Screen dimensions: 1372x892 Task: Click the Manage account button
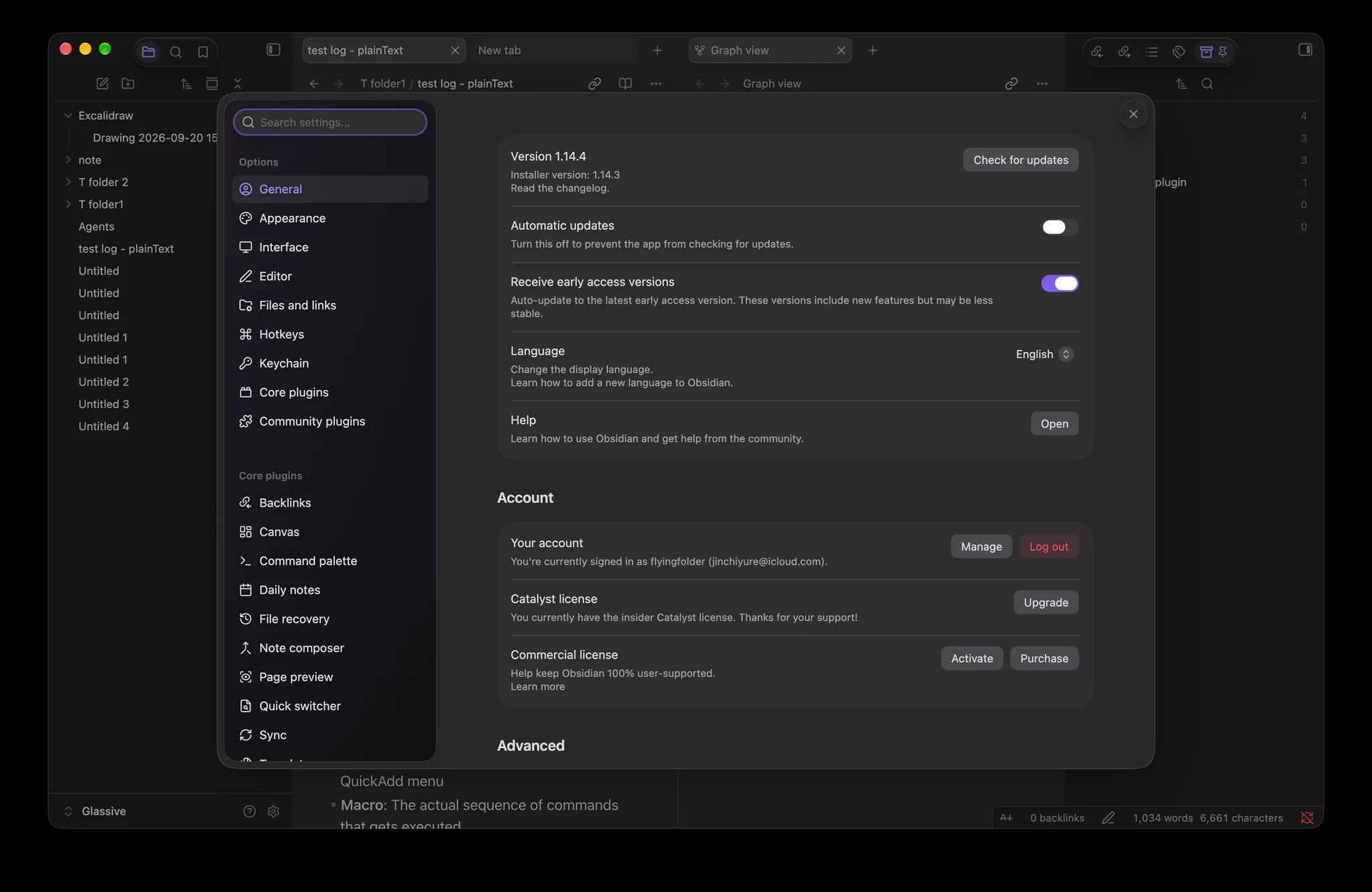pos(981,547)
